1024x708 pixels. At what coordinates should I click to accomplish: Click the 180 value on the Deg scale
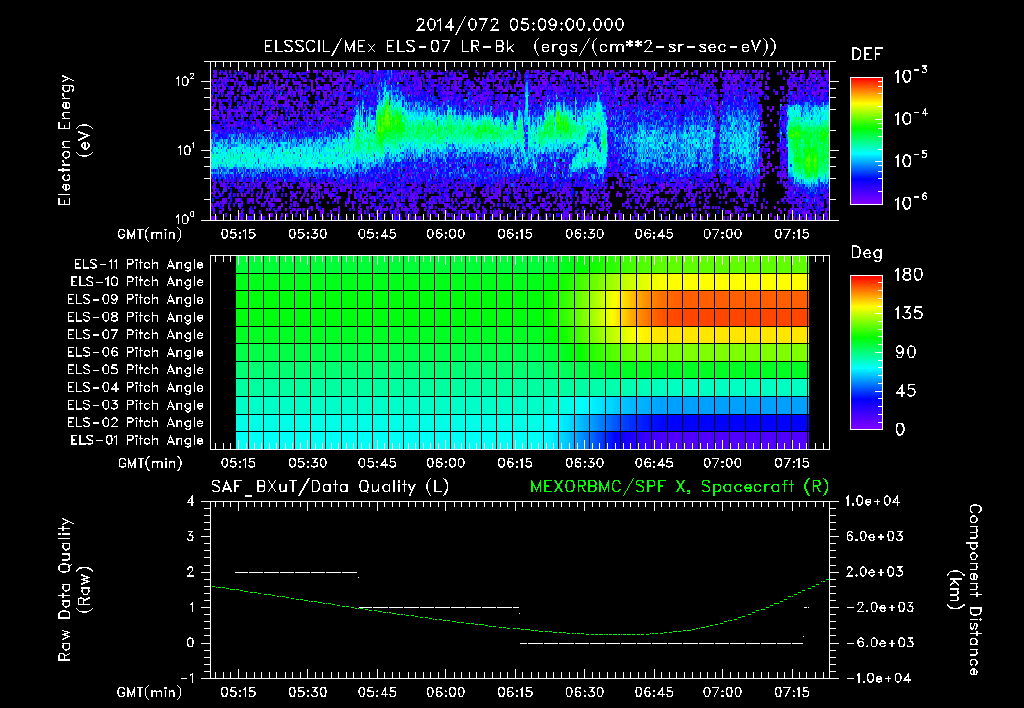pos(908,275)
